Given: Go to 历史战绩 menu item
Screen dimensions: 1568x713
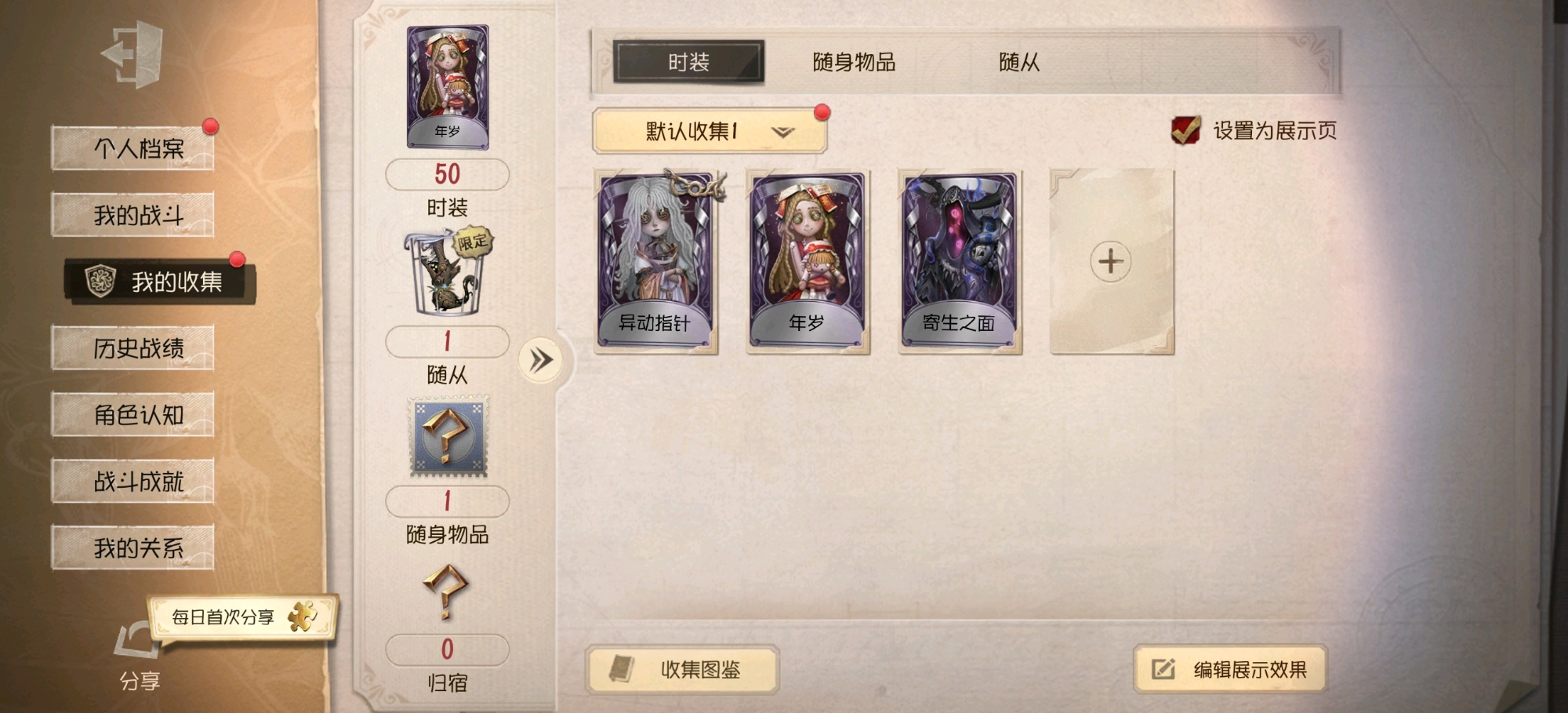Looking at the screenshot, I should pyautogui.click(x=132, y=347).
